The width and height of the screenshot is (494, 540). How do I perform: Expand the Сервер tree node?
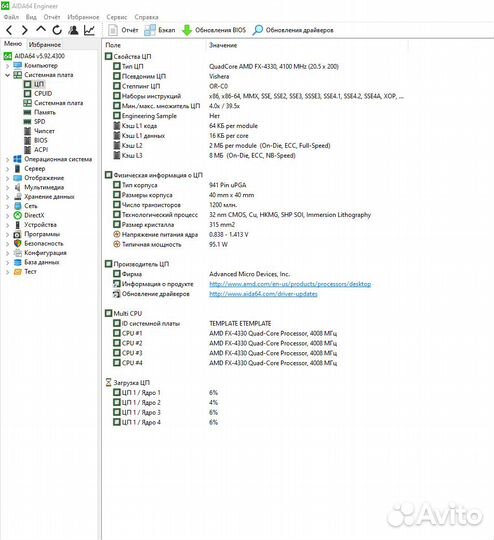click(8, 169)
